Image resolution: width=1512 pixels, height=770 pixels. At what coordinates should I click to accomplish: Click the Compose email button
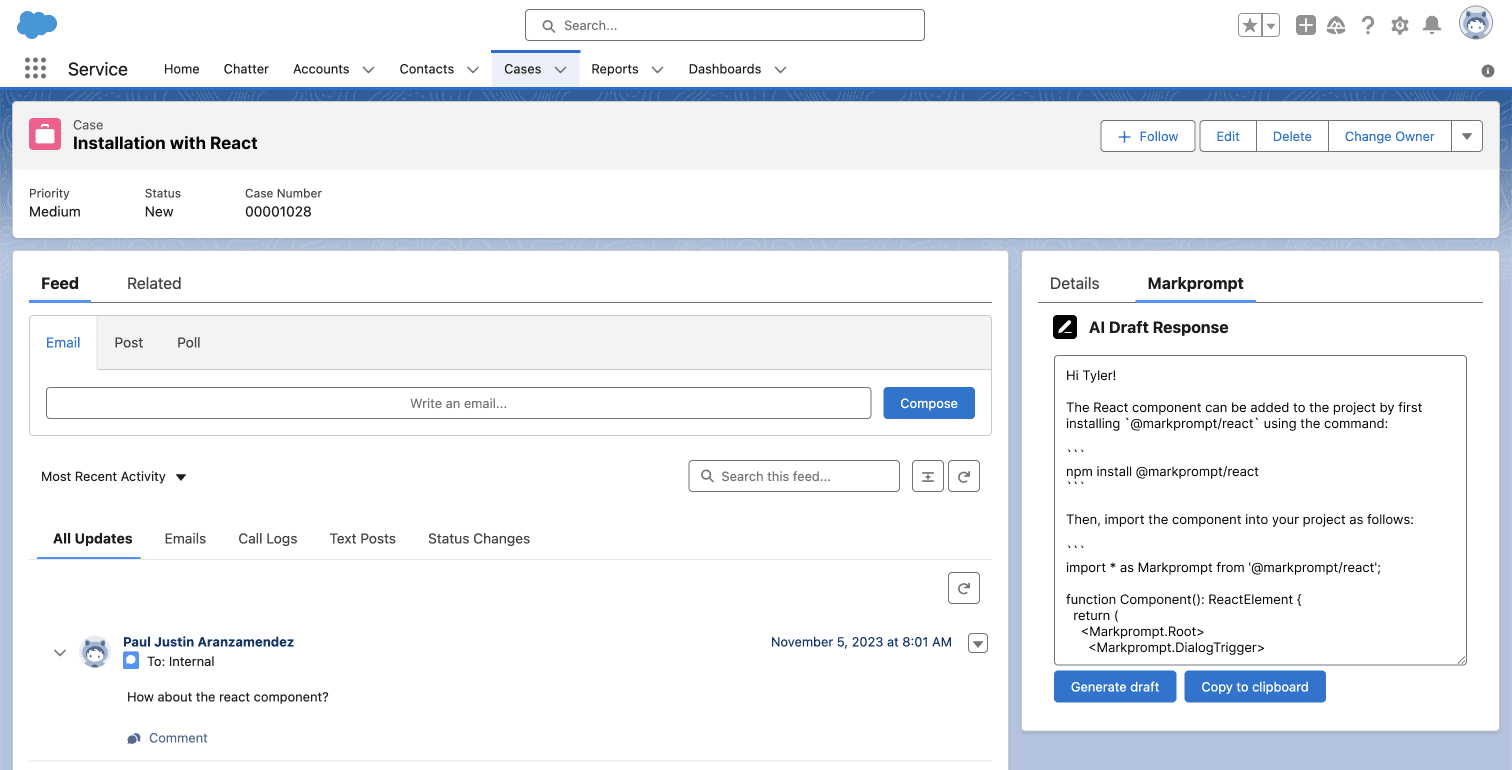[x=929, y=403]
